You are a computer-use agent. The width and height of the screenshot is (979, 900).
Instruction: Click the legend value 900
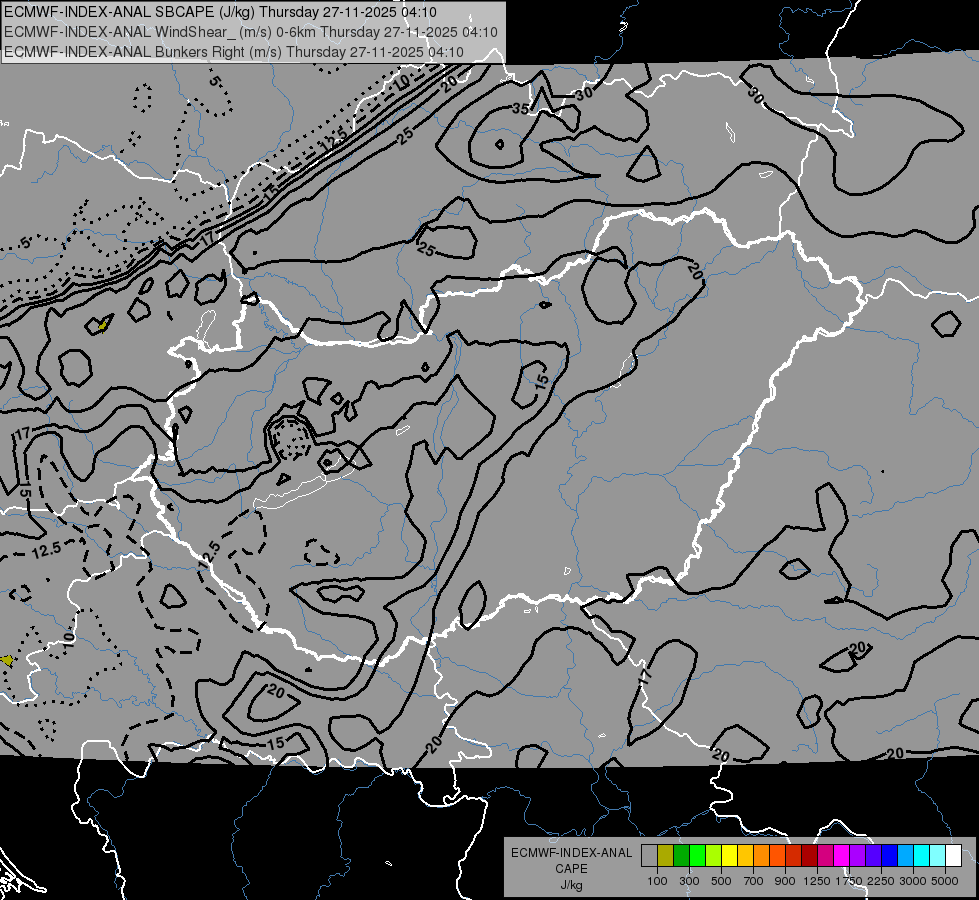[785, 881]
